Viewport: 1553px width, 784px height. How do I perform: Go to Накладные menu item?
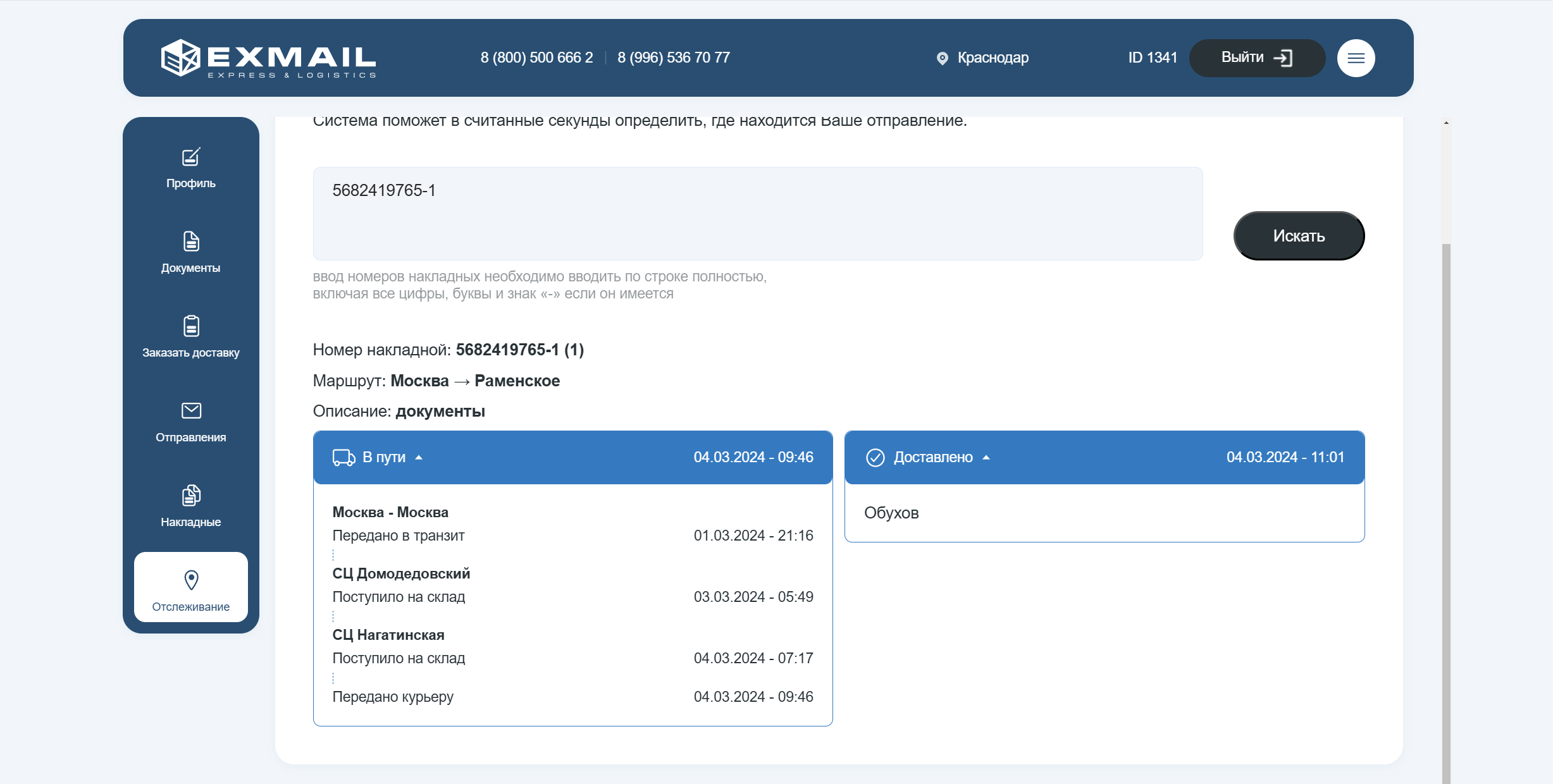tap(190, 522)
